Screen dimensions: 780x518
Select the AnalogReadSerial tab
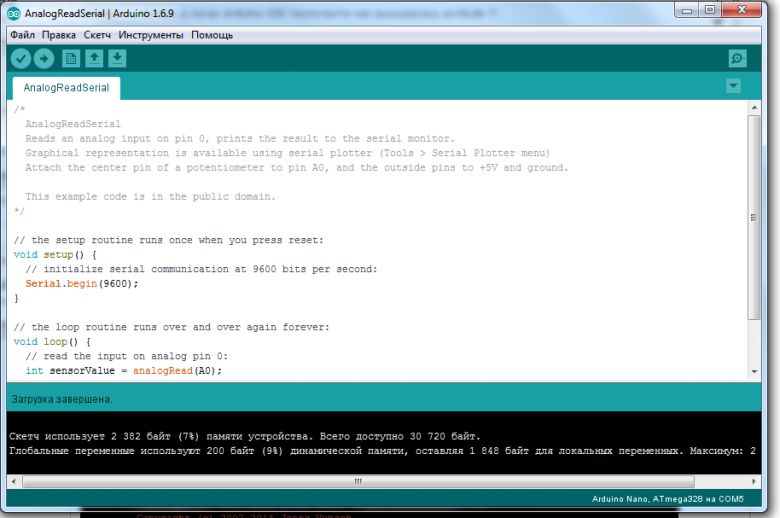click(x=66, y=88)
